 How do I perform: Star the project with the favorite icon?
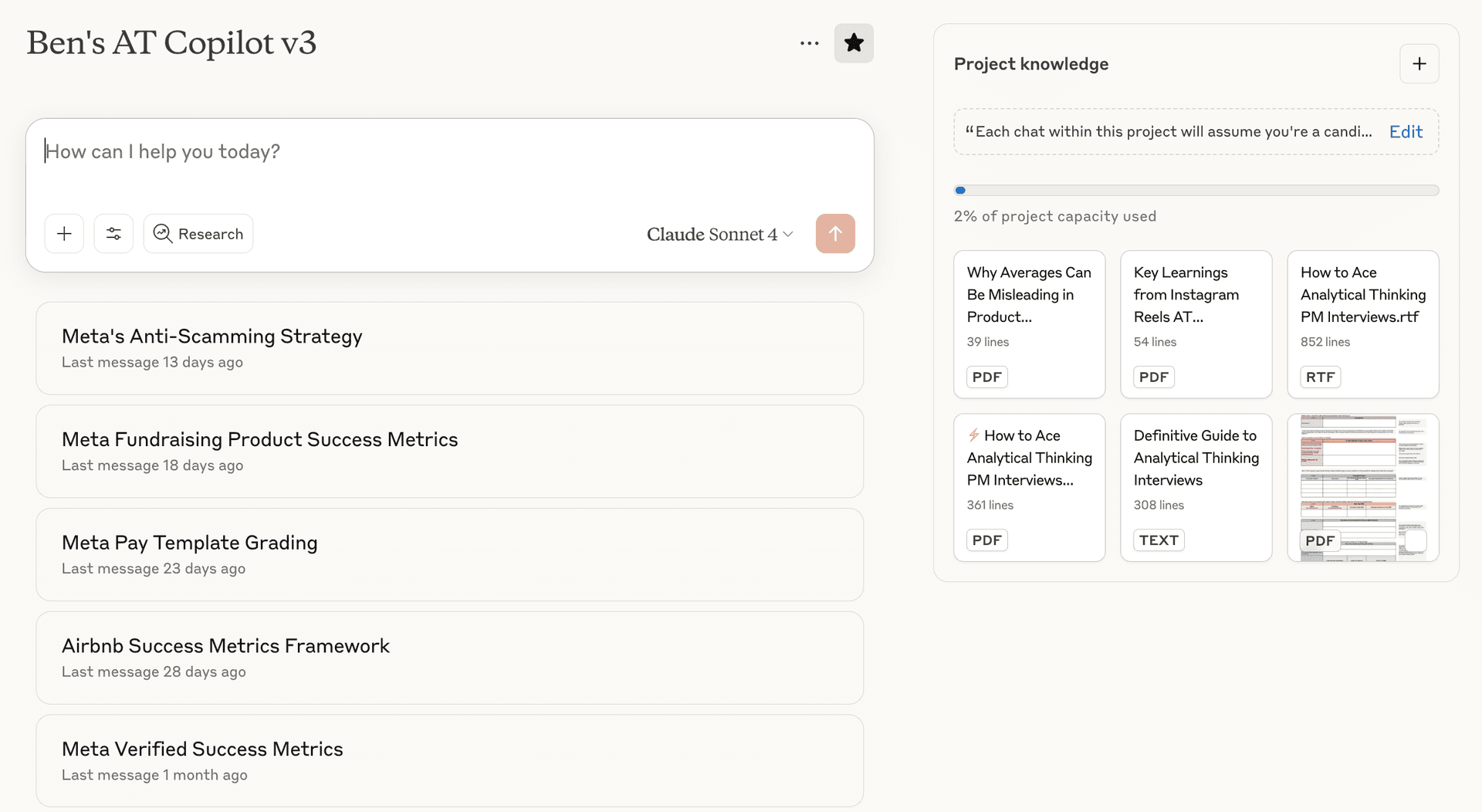(854, 43)
